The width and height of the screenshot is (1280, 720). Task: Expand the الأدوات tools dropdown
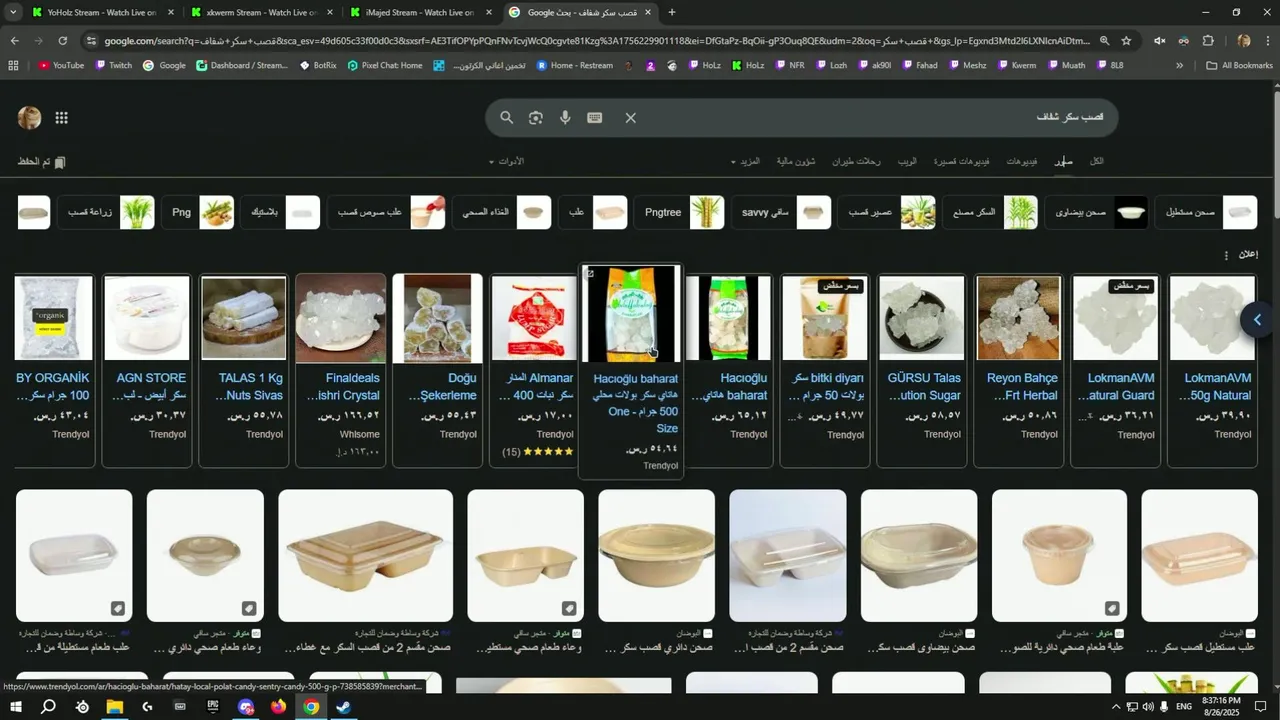(506, 162)
